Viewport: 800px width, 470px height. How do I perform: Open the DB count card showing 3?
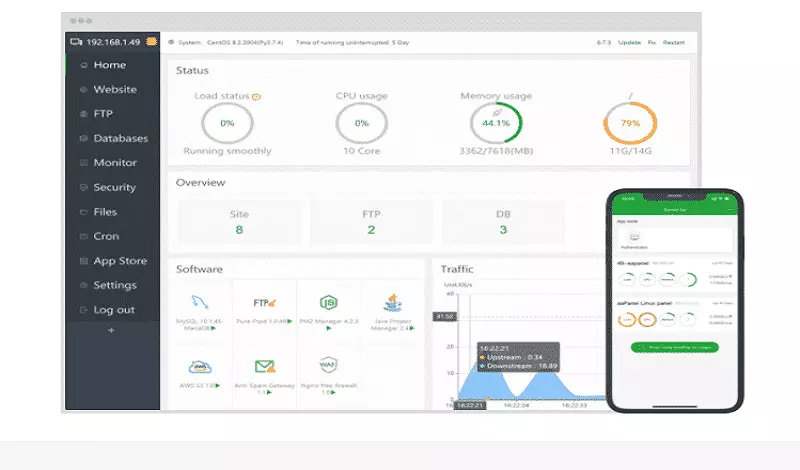503,222
